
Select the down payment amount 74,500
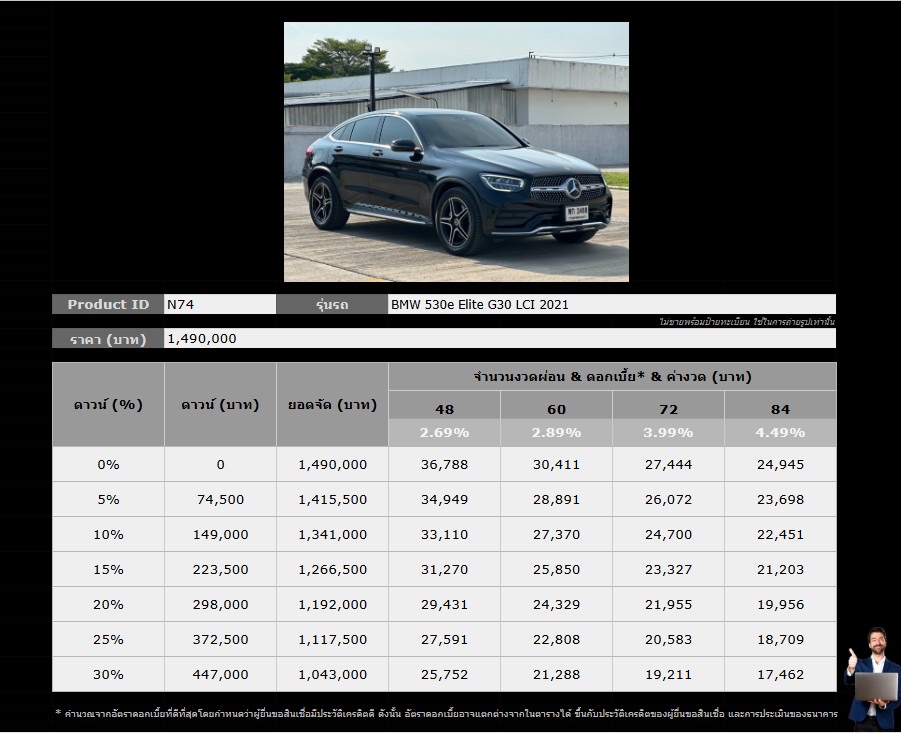[220, 499]
